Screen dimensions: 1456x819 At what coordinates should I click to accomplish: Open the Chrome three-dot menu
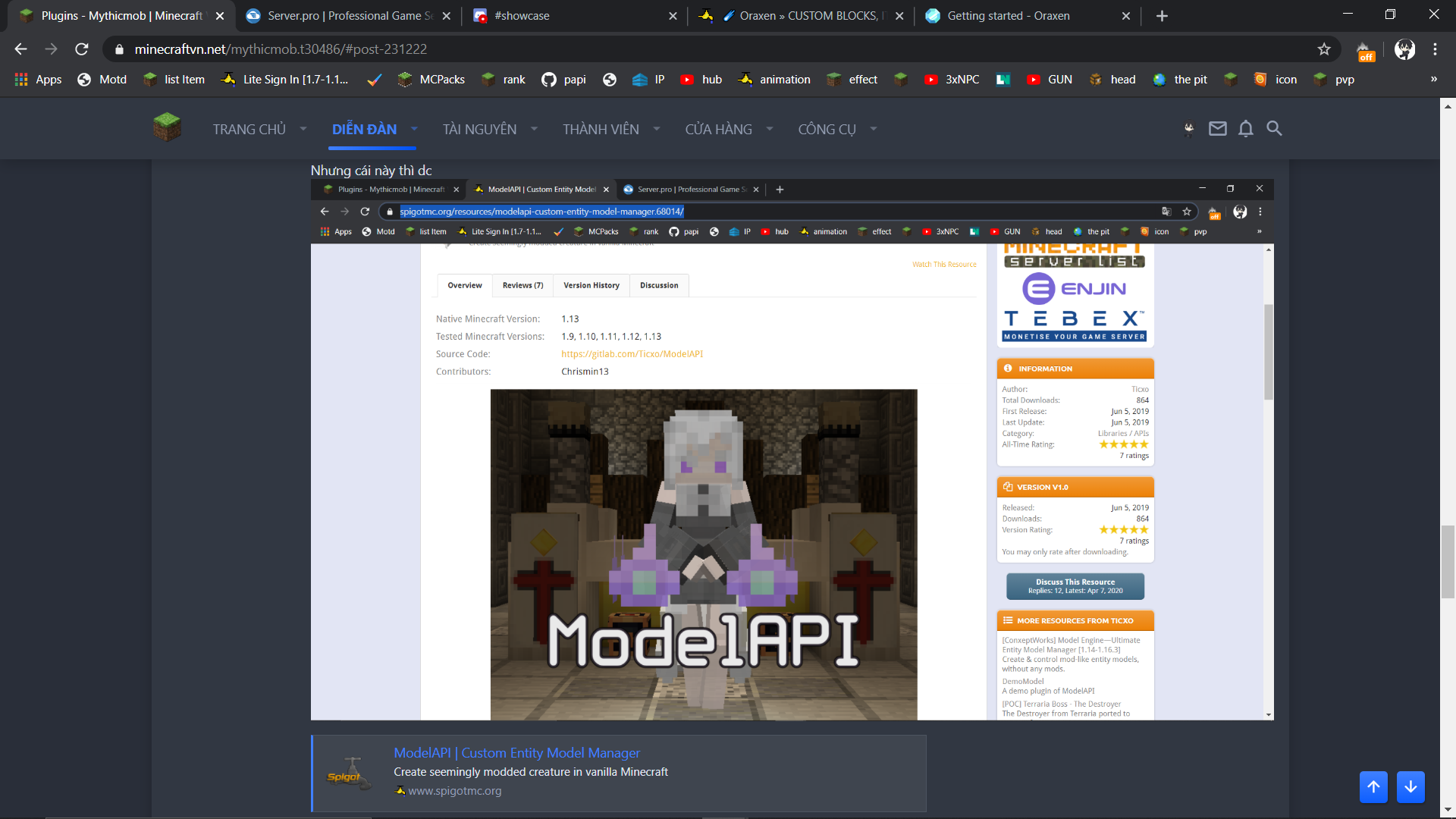(1435, 49)
